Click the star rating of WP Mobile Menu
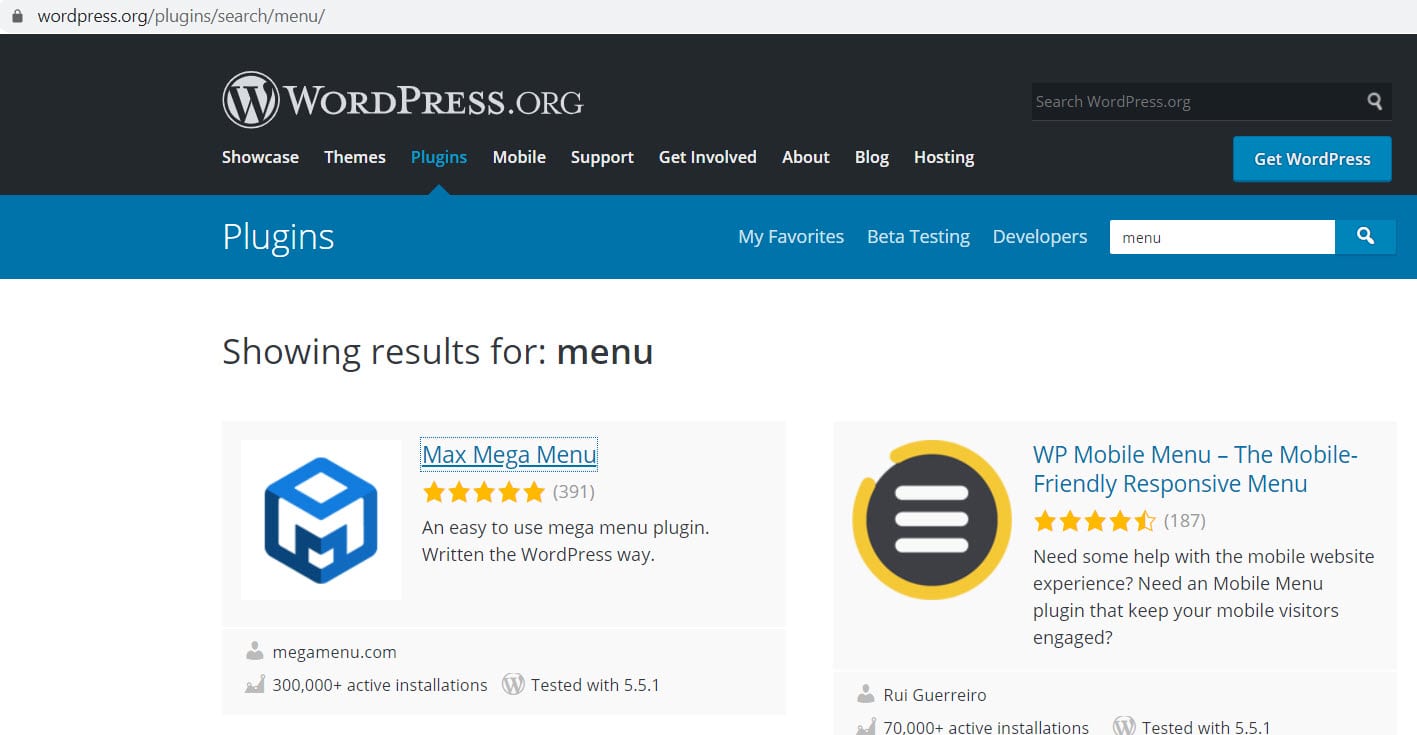Screen dimensions: 1417x735 pos(1094,521)
